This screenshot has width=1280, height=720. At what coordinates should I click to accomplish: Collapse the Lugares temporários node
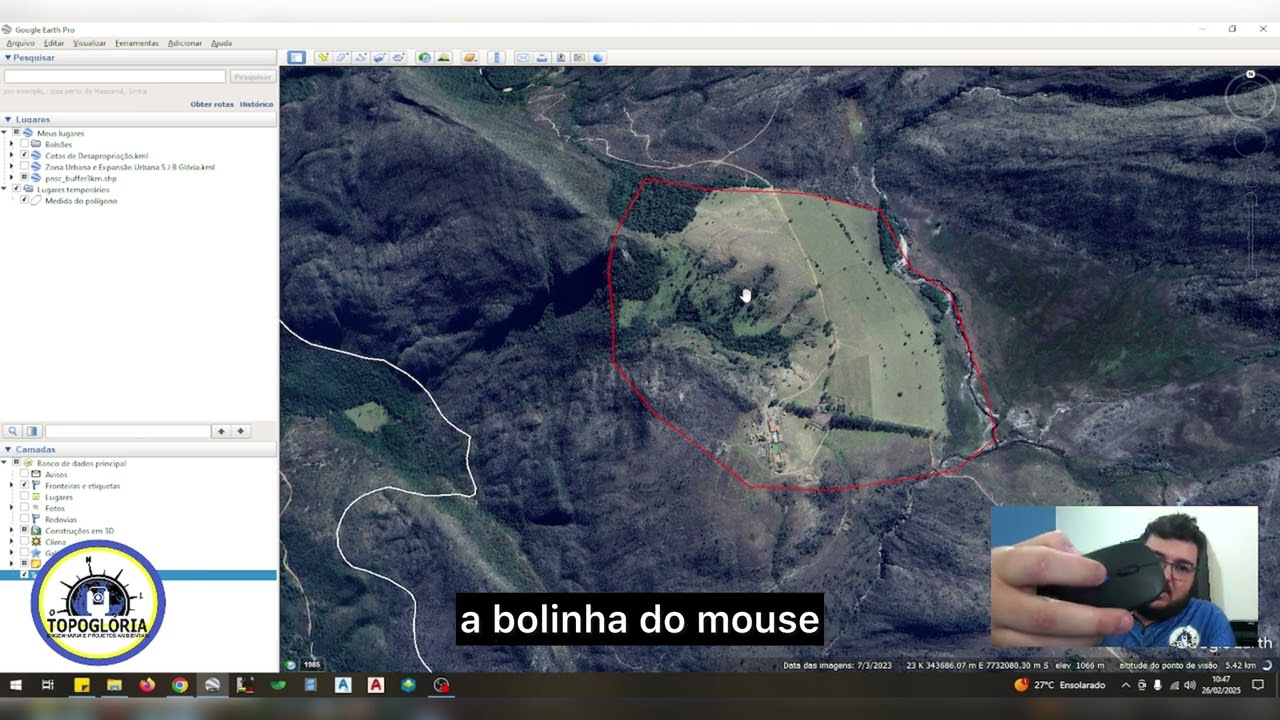(4, 189)
